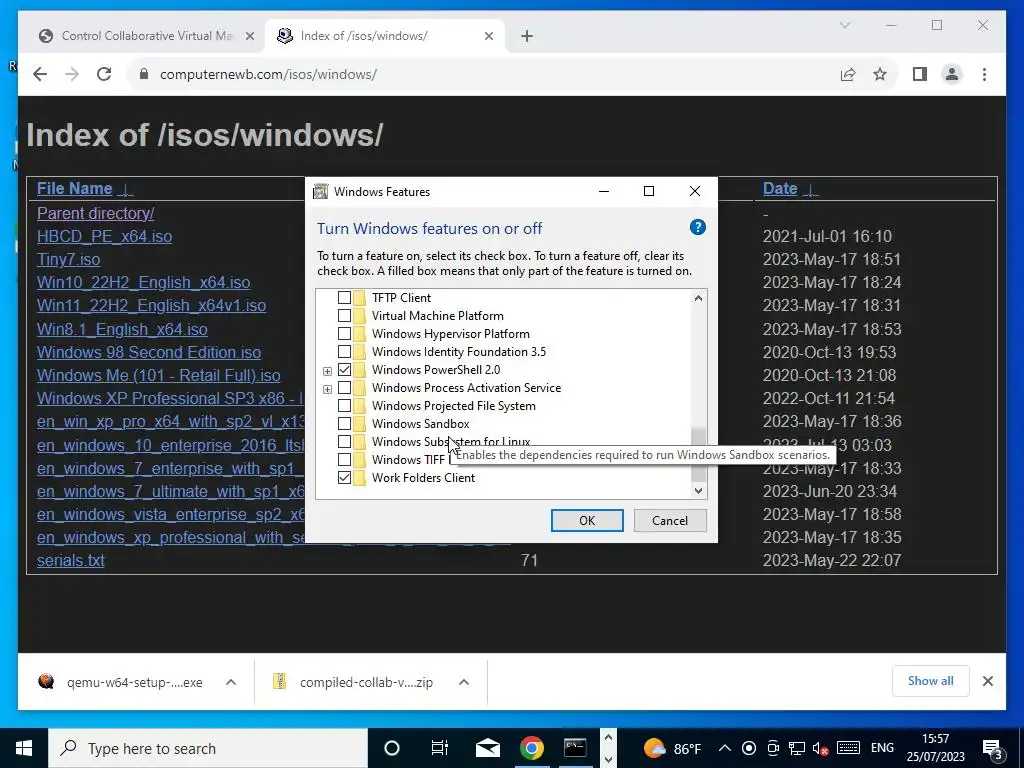
Task: Sort by the Date column header
Action: [x=780, y=189]
